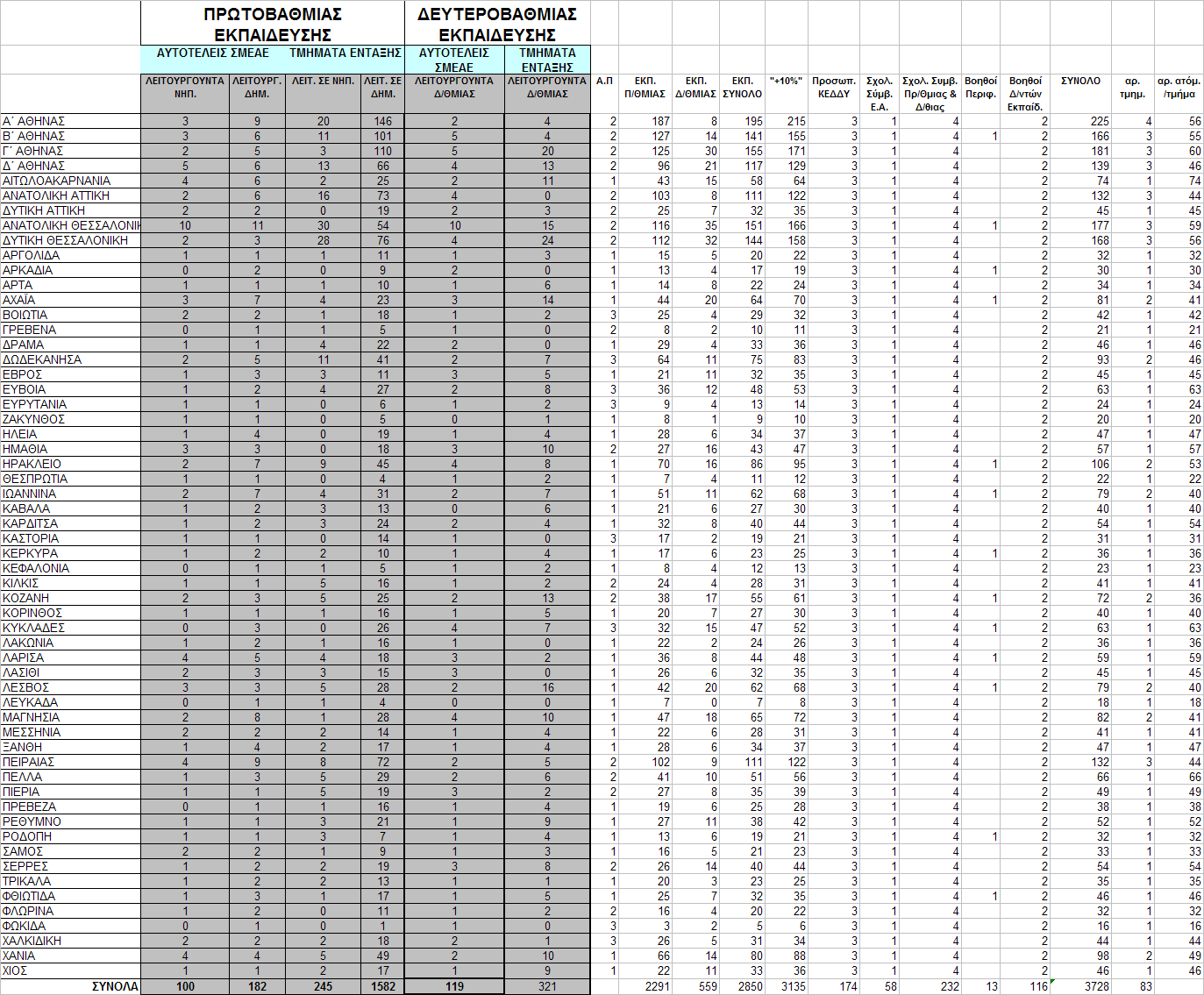Click total 245 in ΣΥΝΟΛΑ row

pyautogui.click(x=323, y=986)
